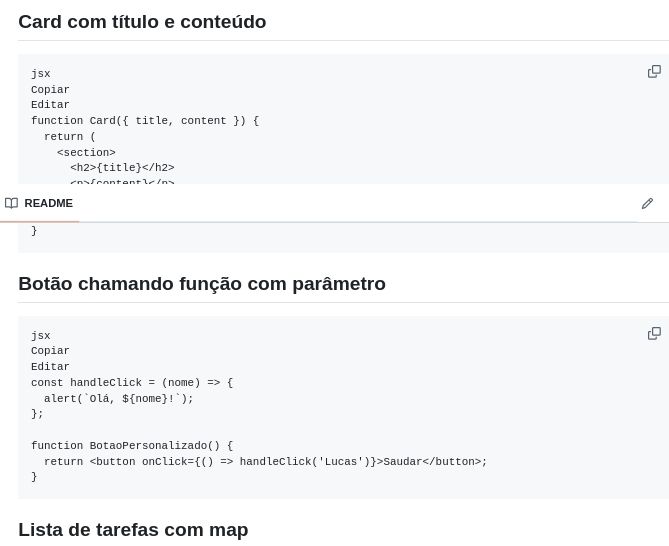The height and width of the screenshot is (546, 669).
Task: Click the 'Botão chamando função com parâmetro' heading
Action: pos(202,283)
